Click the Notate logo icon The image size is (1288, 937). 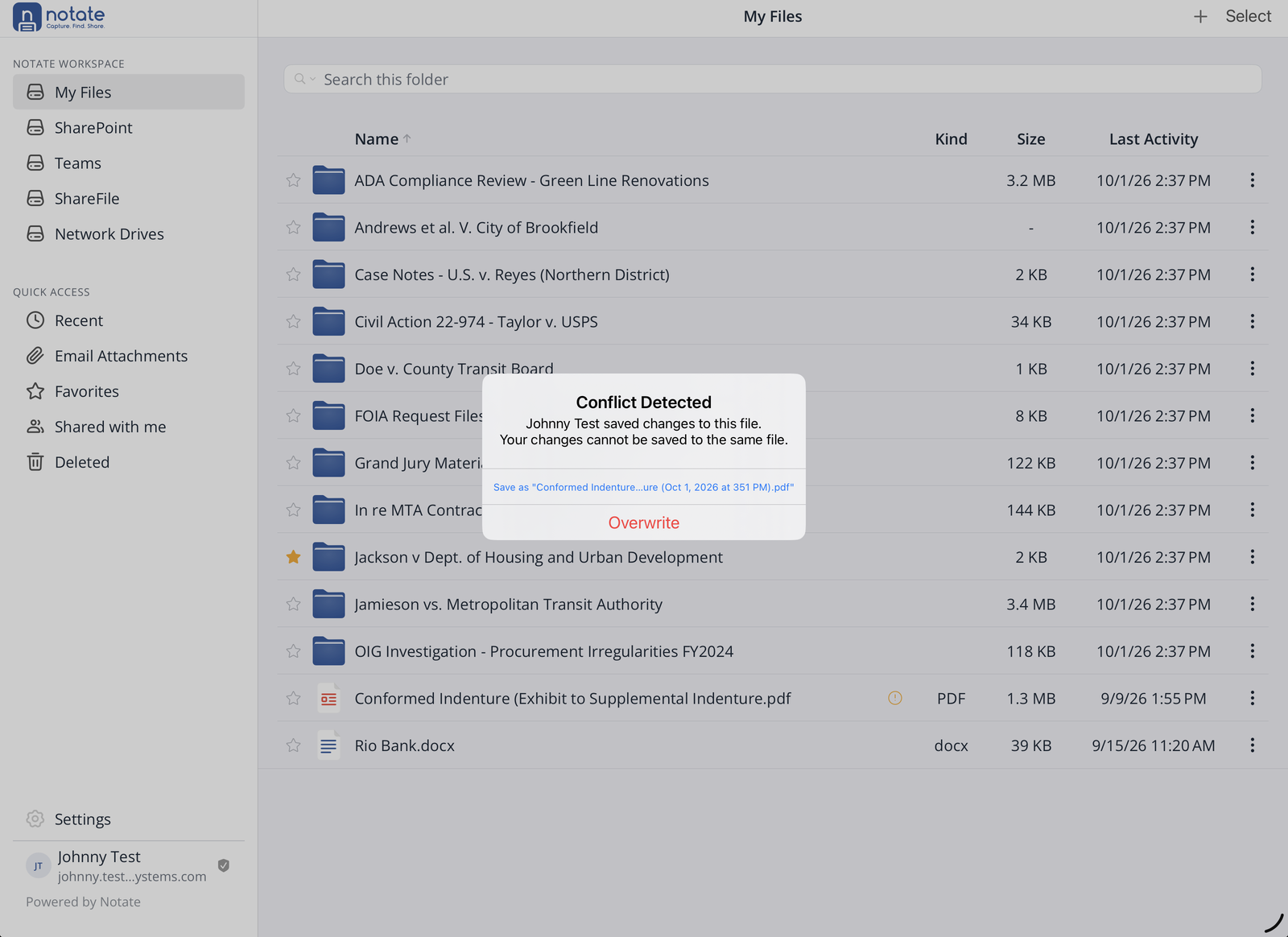[27, 17]
